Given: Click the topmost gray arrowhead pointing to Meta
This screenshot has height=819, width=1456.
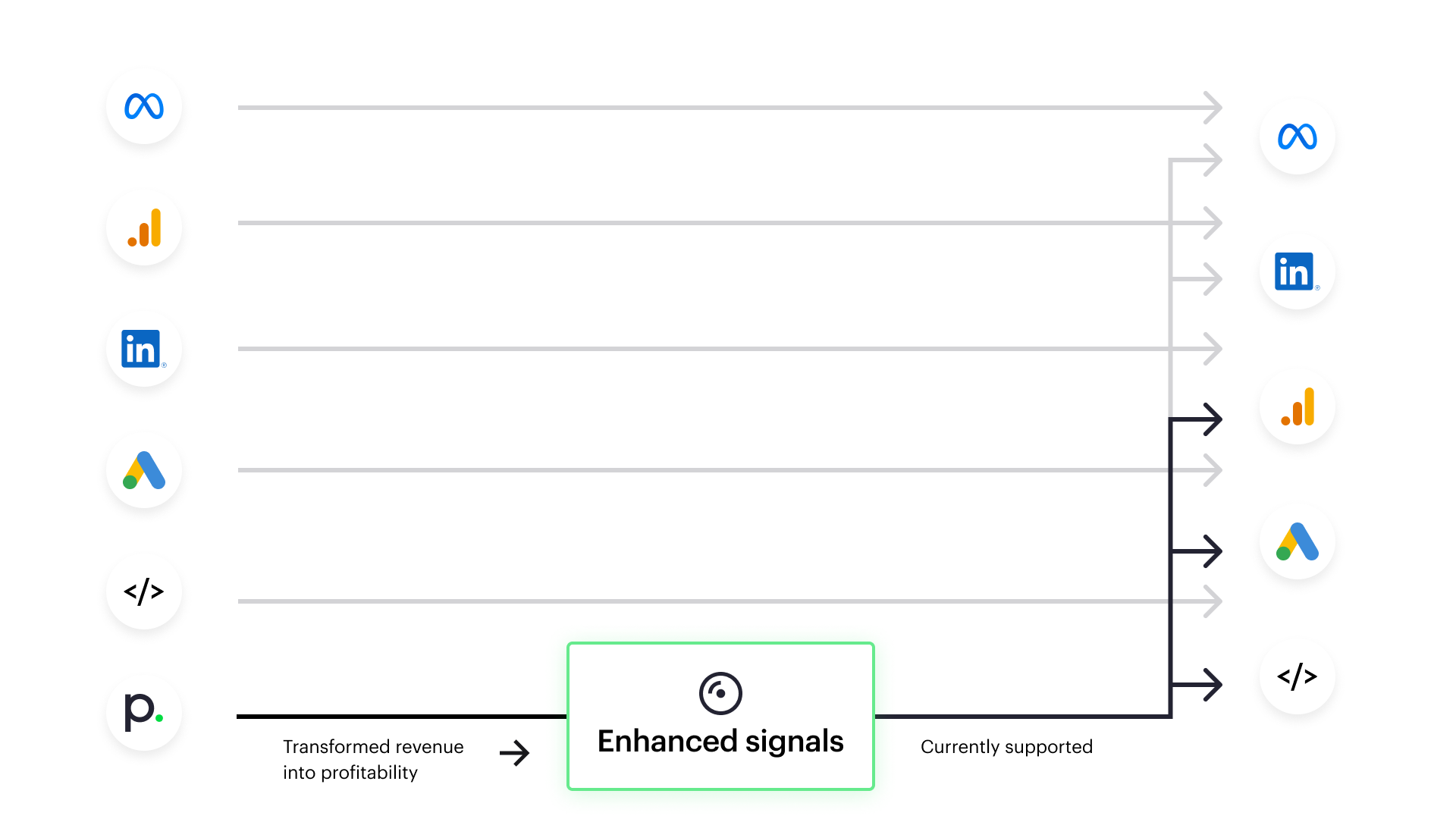Looking at the screenshot, I should click(x=1212, y=108).
